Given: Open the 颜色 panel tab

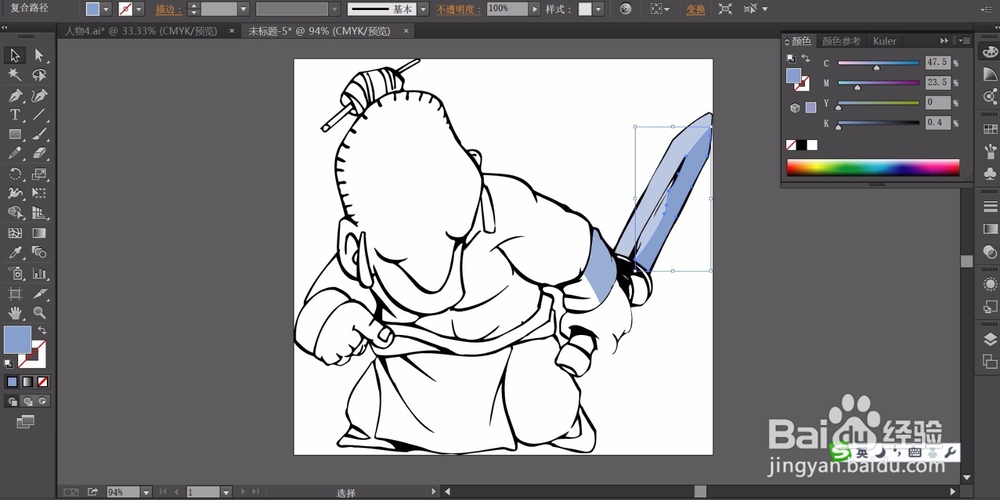Looking at the screenshot, I should point(801,41).
